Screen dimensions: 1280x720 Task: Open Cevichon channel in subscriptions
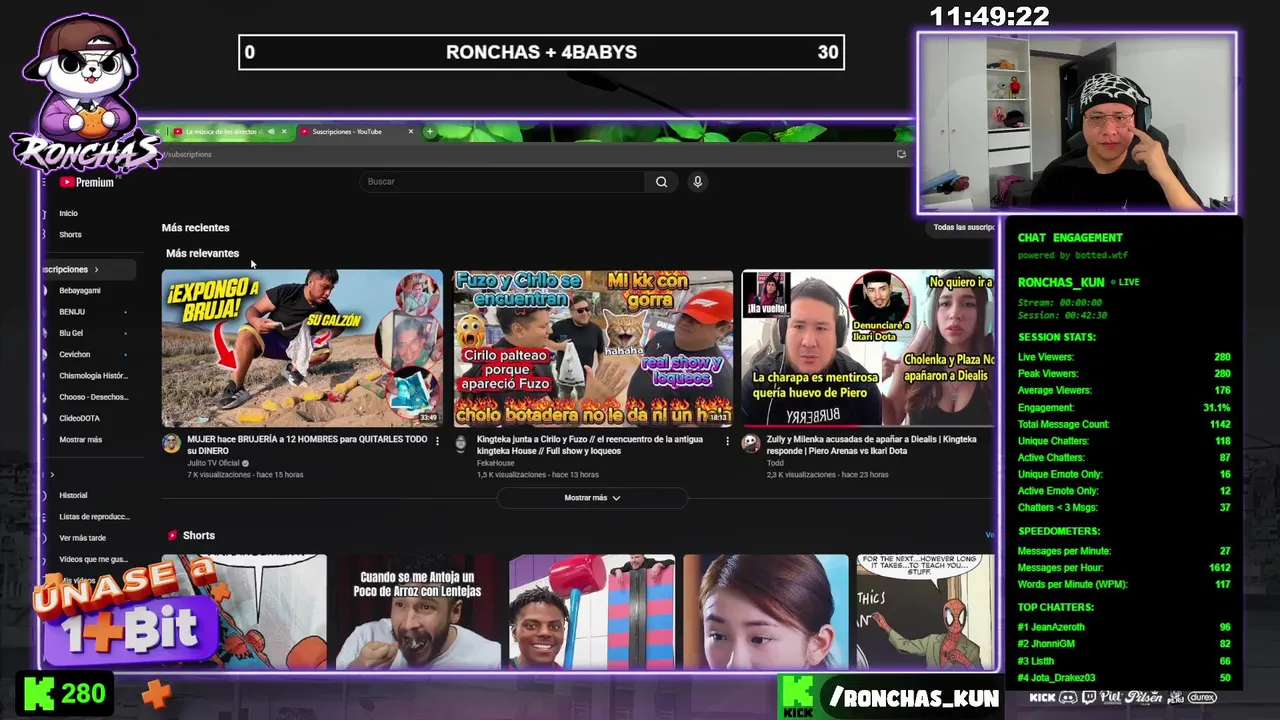(x=75, y=354)
